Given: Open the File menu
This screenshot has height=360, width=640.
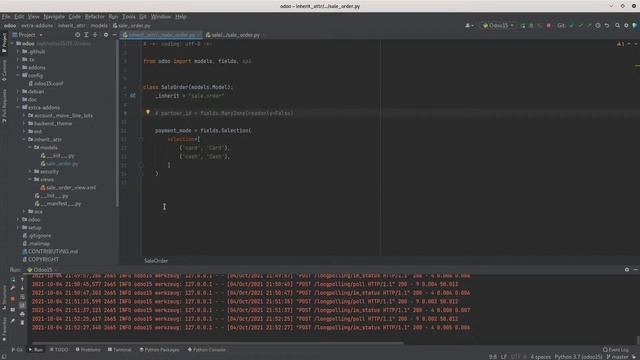Looking at the screenshot, I should tap(6, 17).
